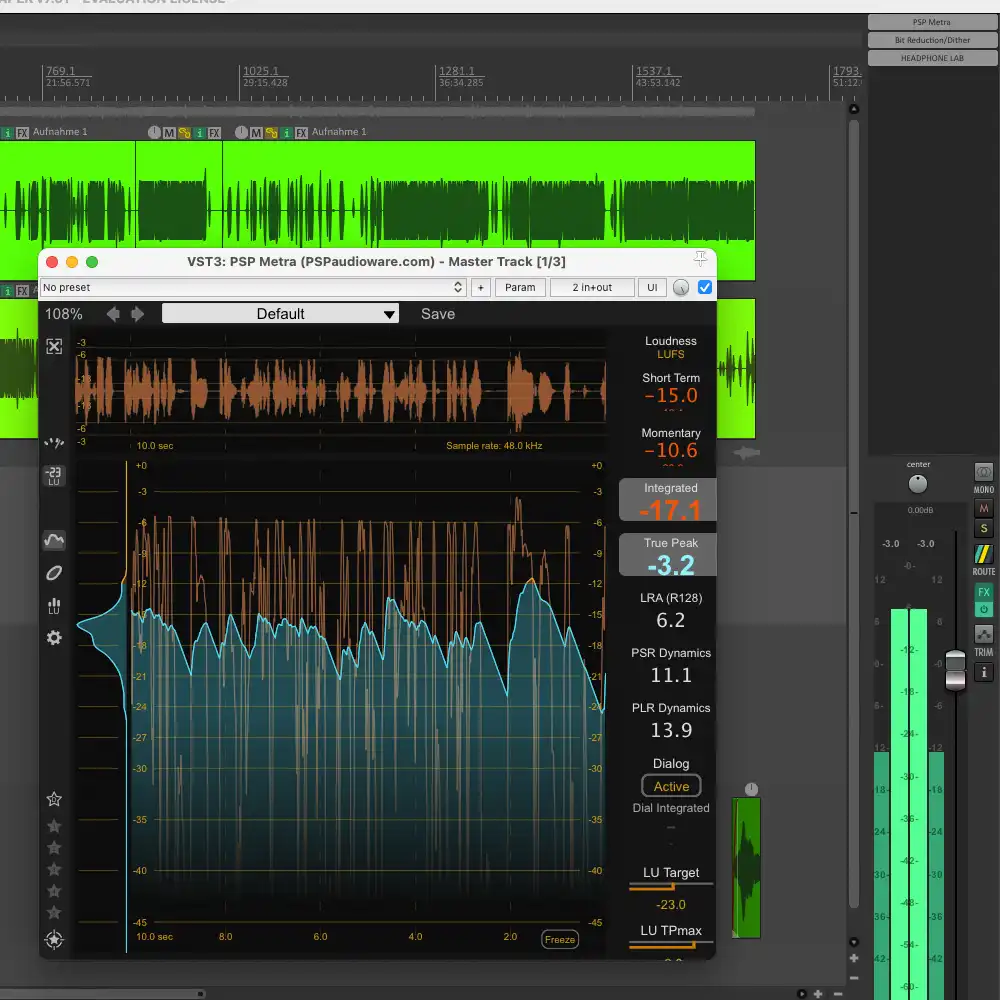Click the pin icon on PSP Metra window
Viewport: 1000px width, 1000px height.
(700, 258)
